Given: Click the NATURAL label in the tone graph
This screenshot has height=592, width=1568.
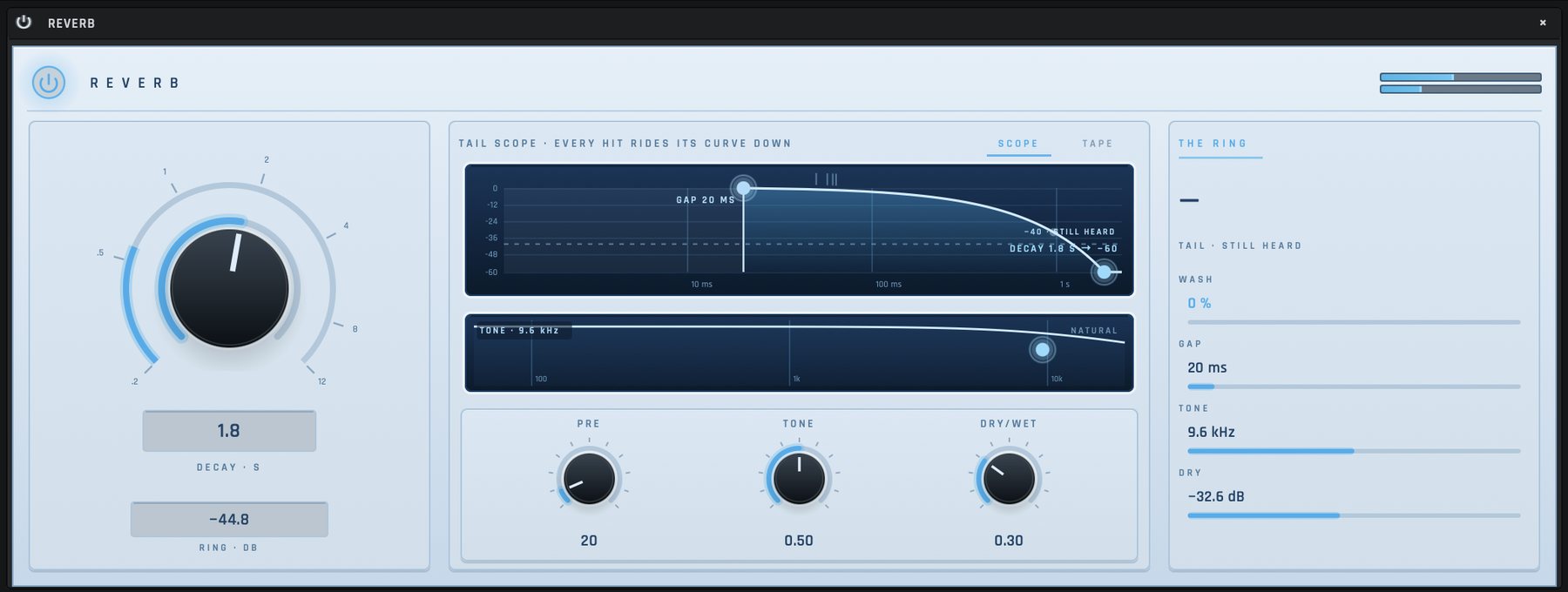Looking at the screenshot, I should [1094, 331].
